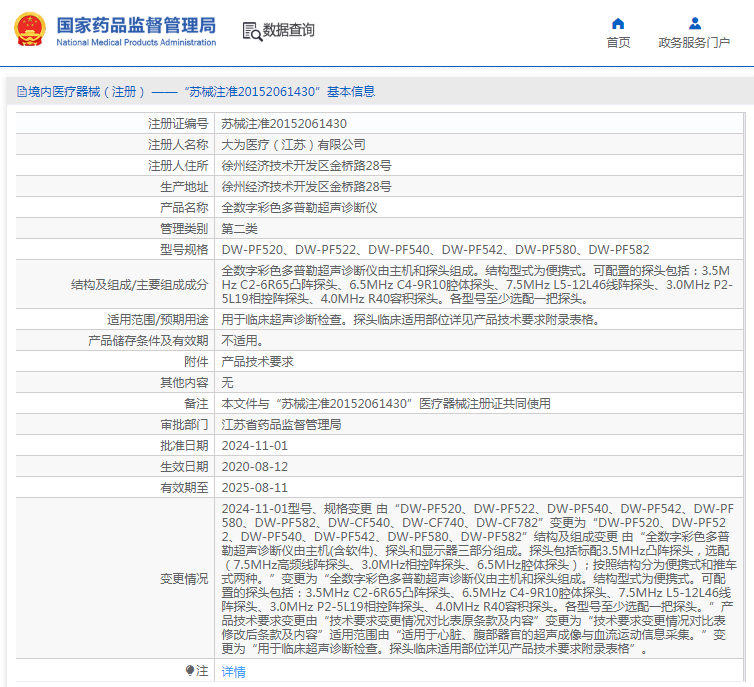Select expiry date 2025-08-11

tap(254, 488)
